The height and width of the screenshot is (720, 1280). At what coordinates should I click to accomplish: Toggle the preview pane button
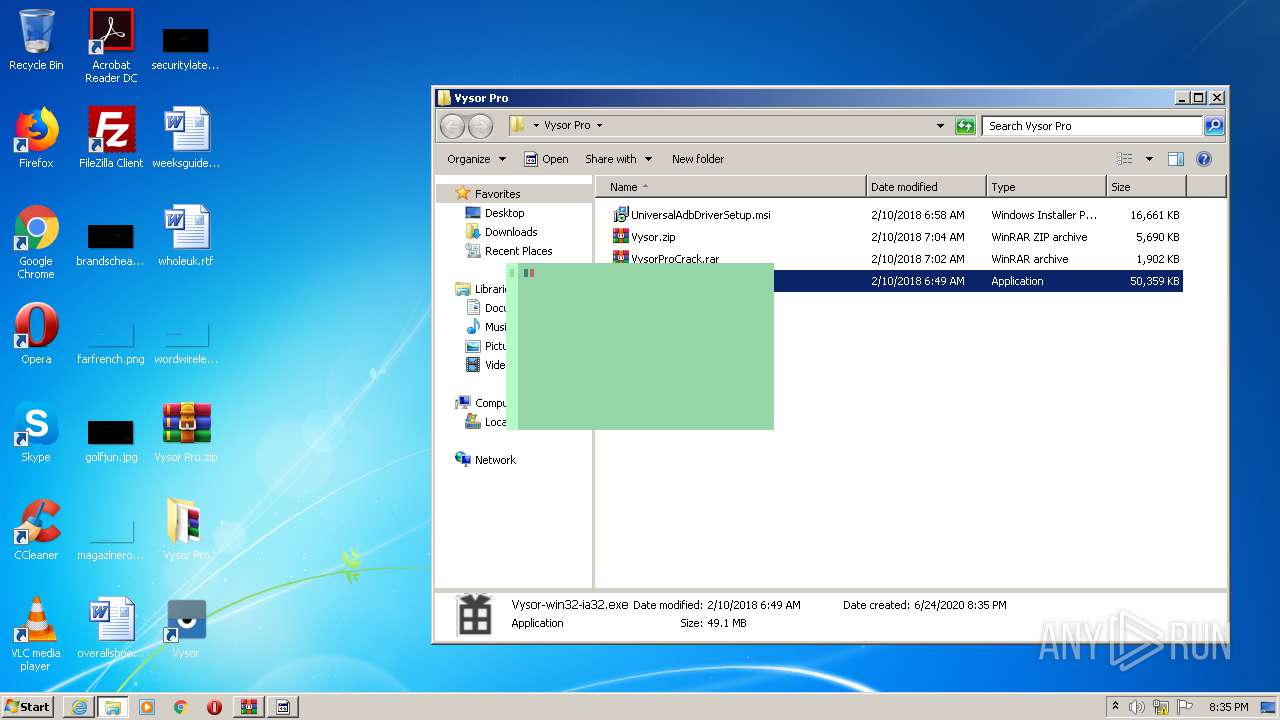(1176, 159)
